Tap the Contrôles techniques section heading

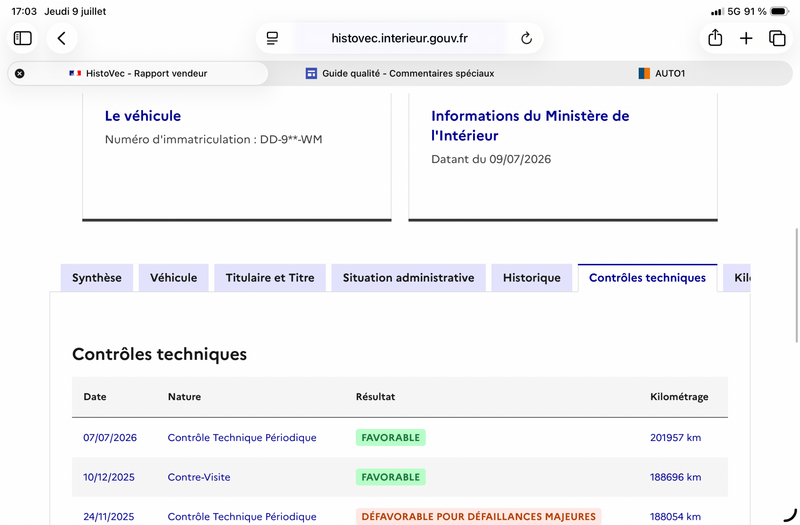point(159,354)
